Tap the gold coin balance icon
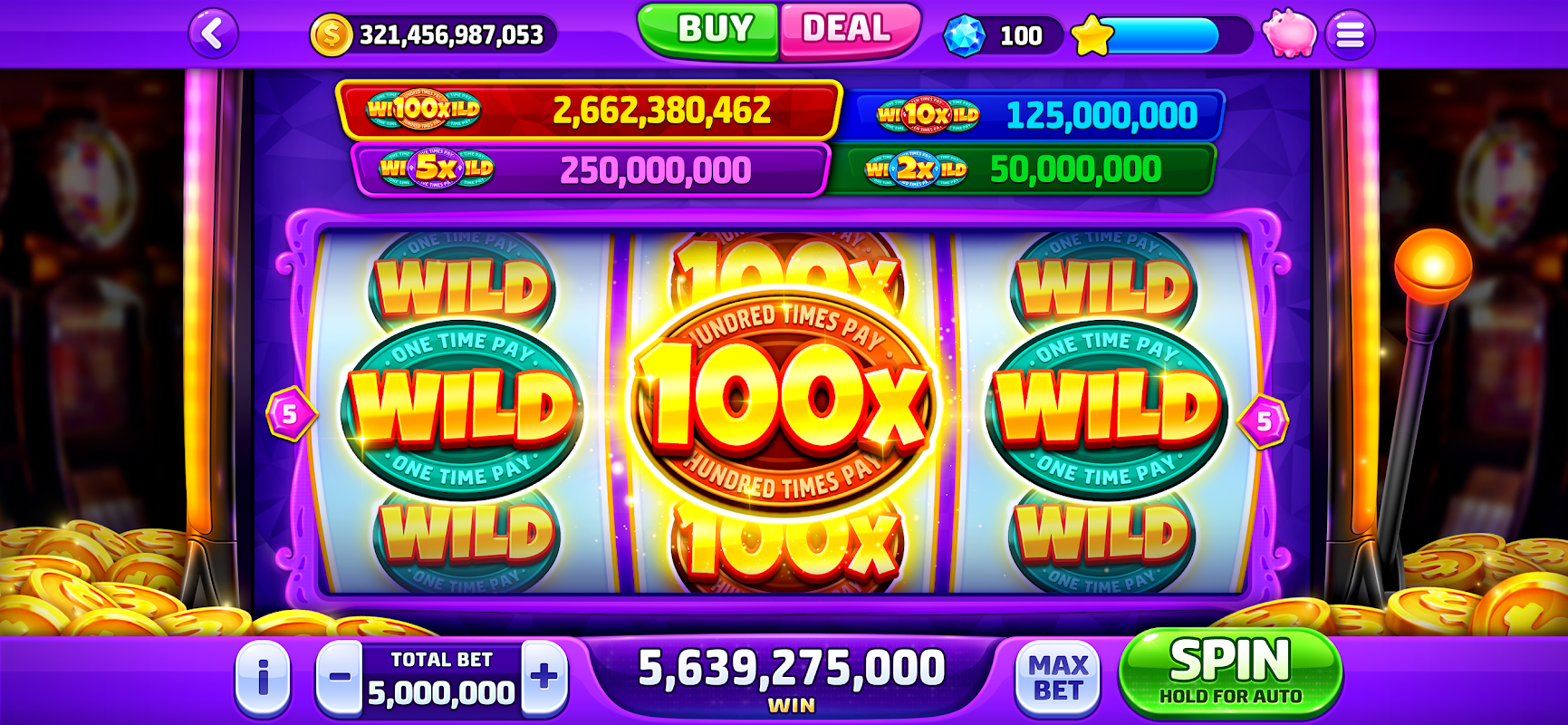Image resolution: width=1568 pixels, height=725 pixels. coord(331,35)
